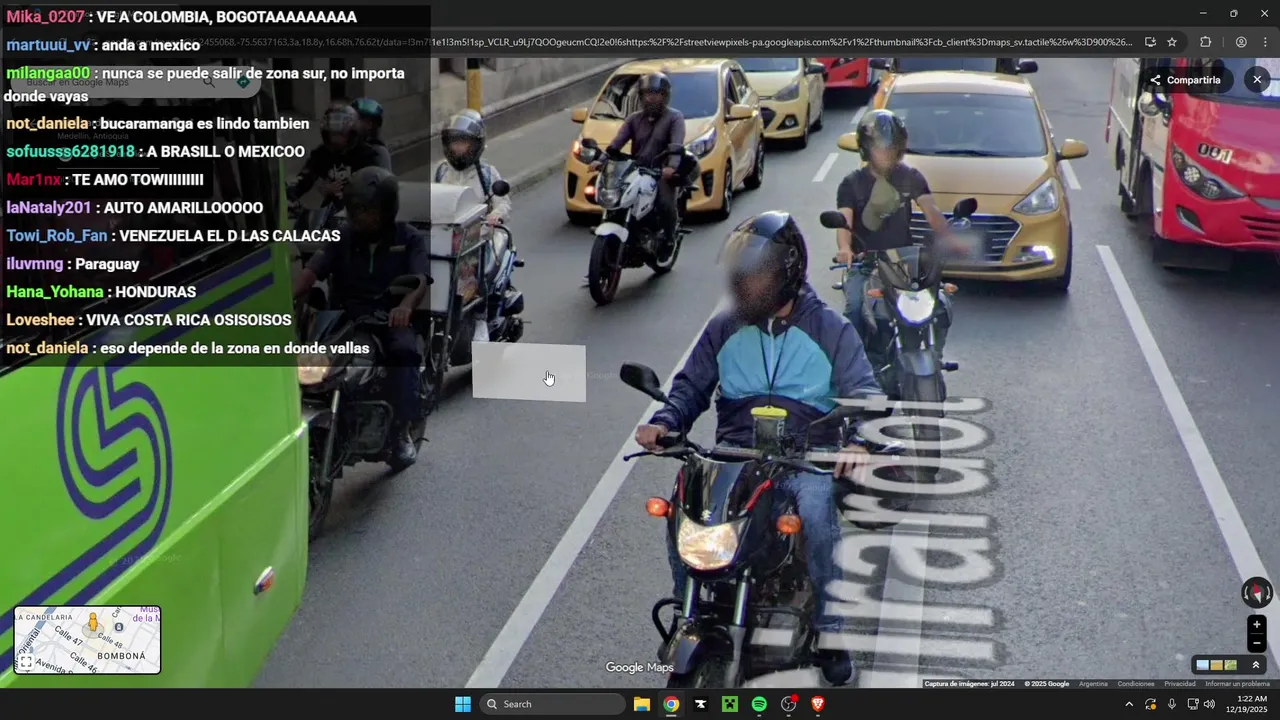The image size is (1280, 720).
Task: Click Loveshee chat message
Action: (x=148, y=320)
